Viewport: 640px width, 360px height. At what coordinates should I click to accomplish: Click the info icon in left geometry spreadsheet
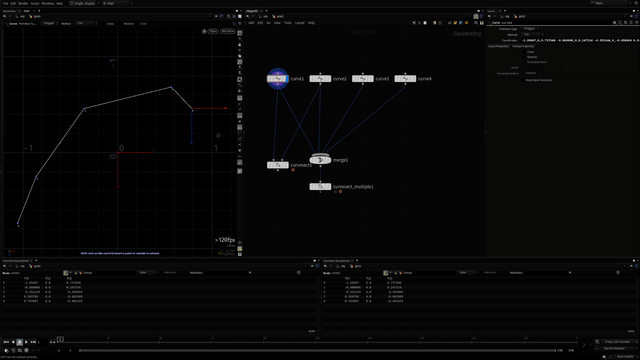298,273
